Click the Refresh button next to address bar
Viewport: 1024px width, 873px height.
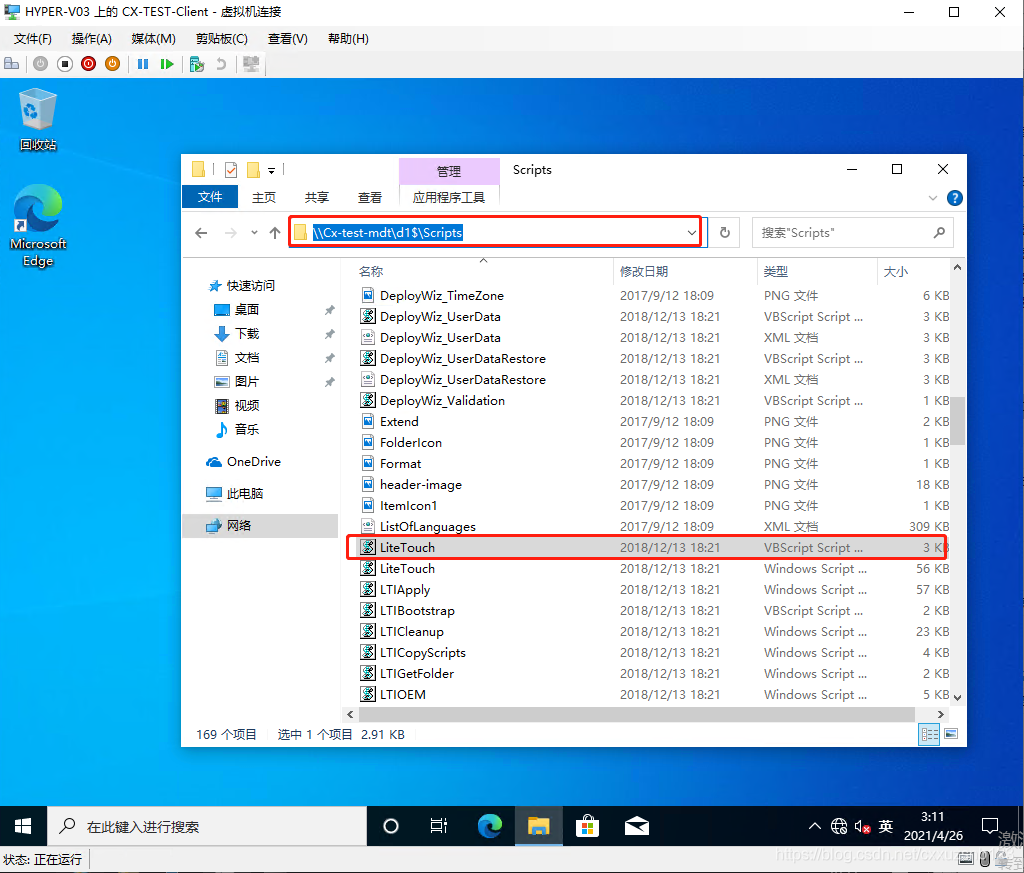click(x=724, y=232)
